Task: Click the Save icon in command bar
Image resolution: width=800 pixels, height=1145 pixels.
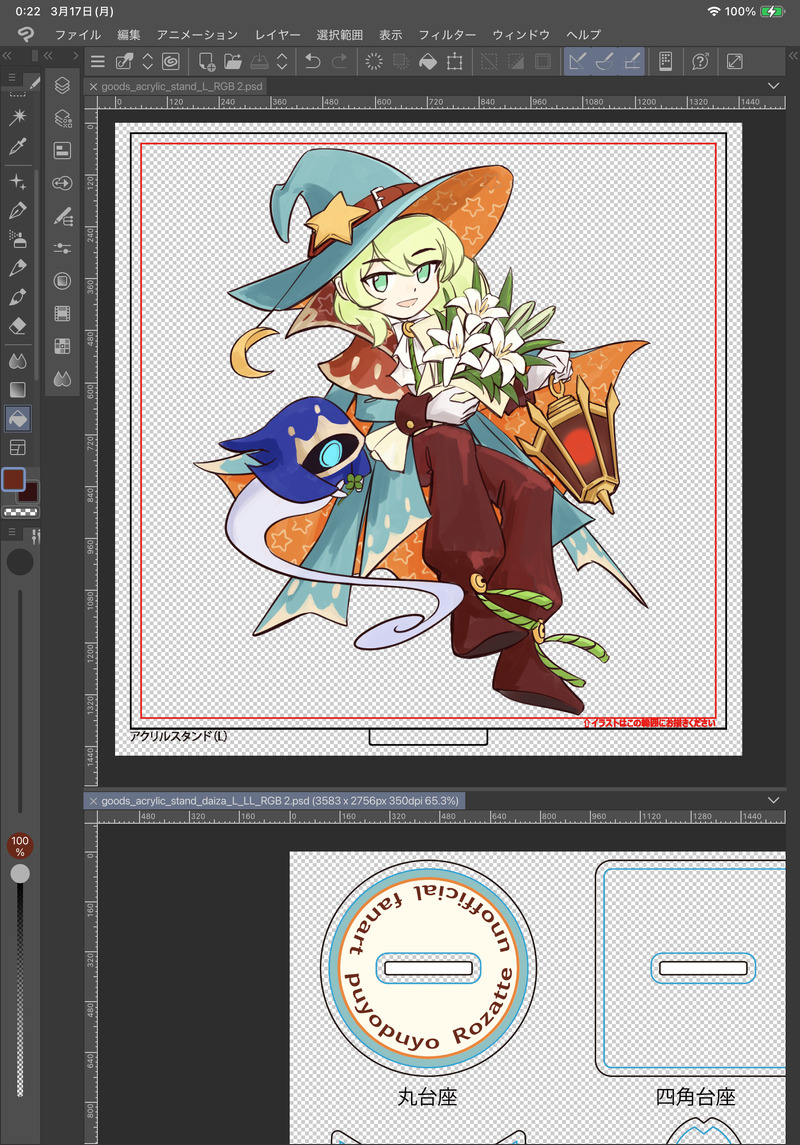Action: click(x=259, y=61)
